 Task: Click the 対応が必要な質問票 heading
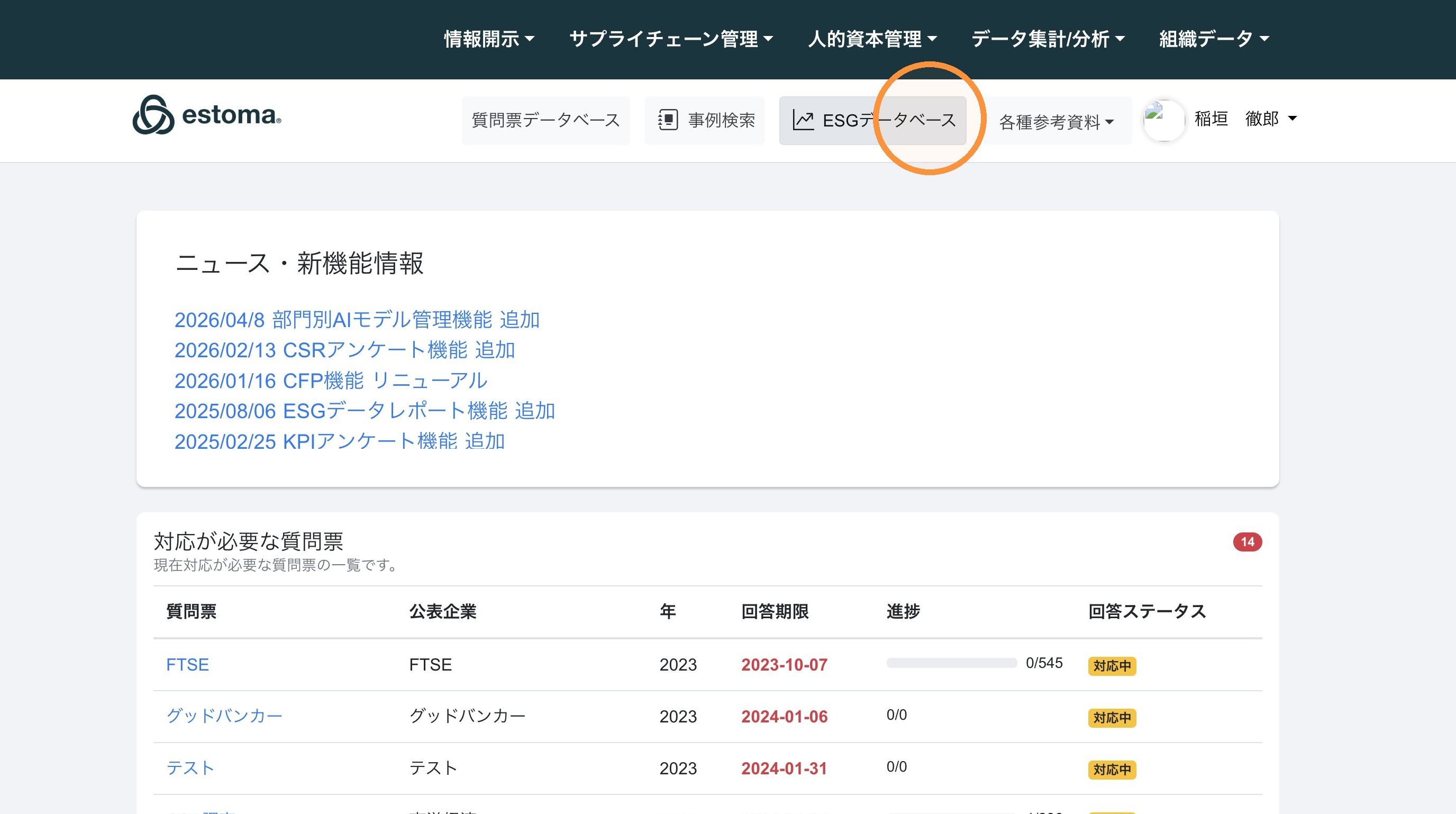pyautogui.click(x=249, y=541)
